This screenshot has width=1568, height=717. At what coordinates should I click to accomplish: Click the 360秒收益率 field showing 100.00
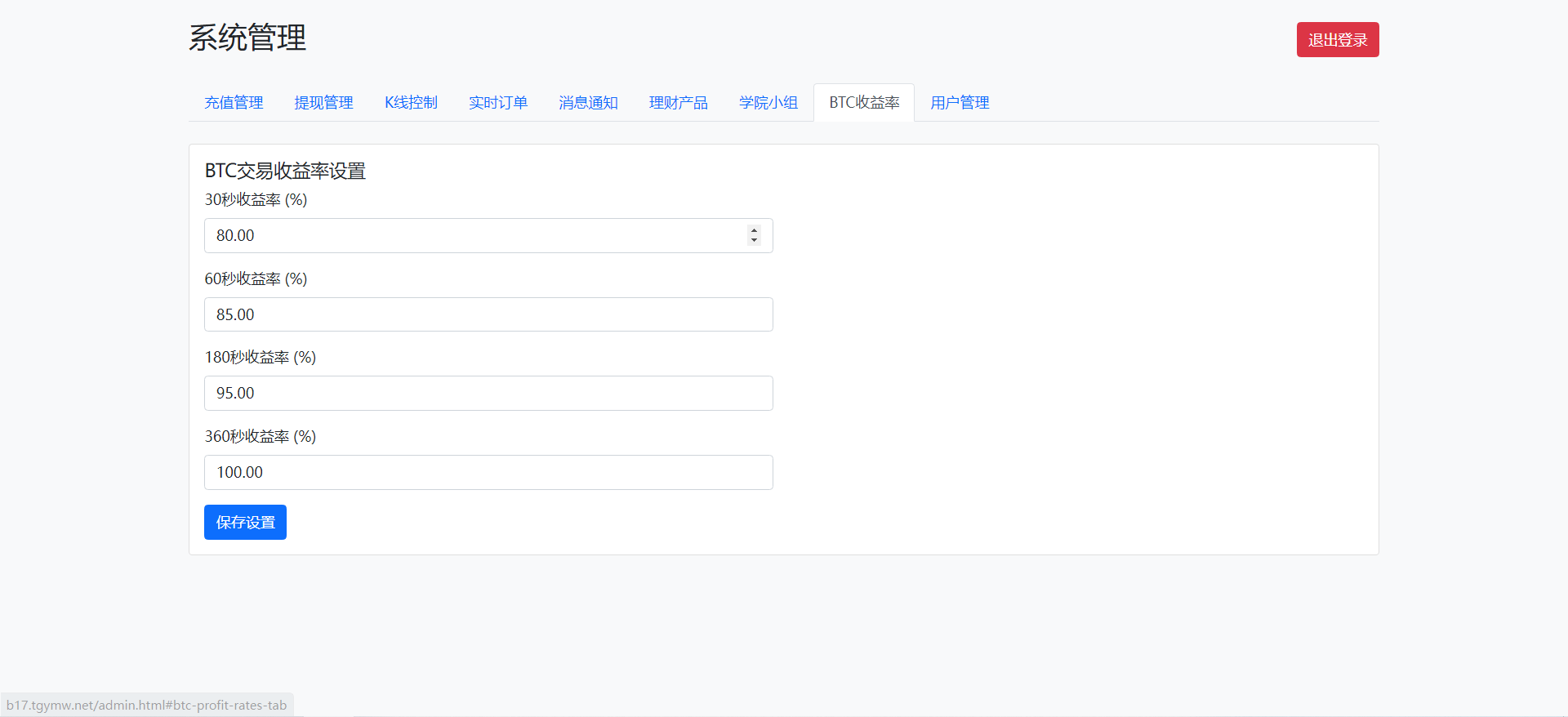tap(488, 473)
